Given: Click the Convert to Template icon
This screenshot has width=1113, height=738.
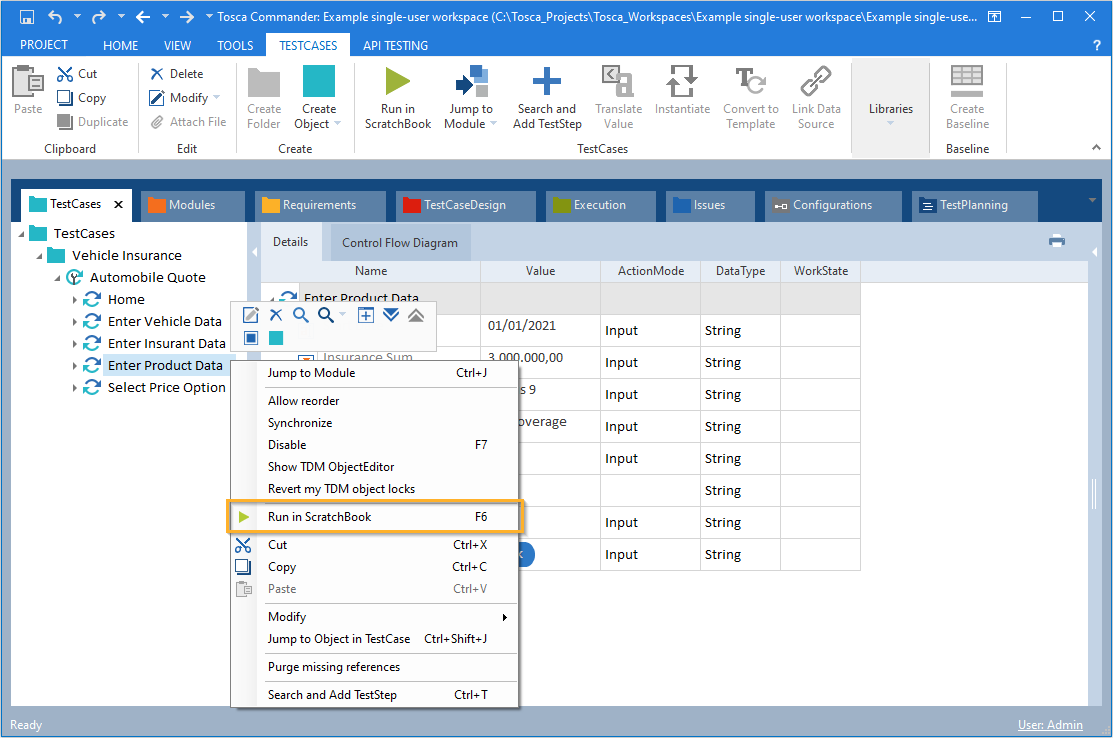Looking at the screenshot, I should click(750, 82).
